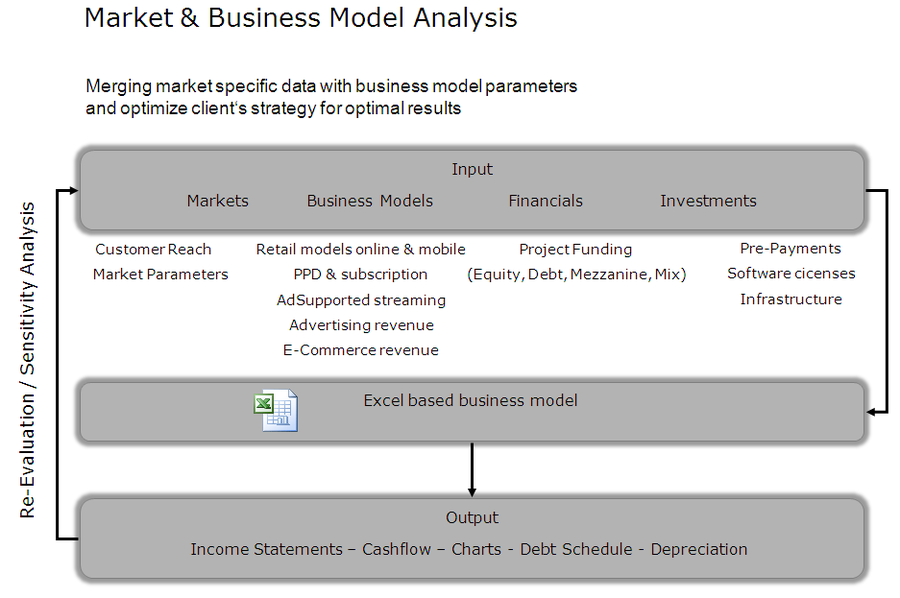This screenshot has height=598, width=900.
Task: Click the Software licenses text
Action: (x=791, y=273)
